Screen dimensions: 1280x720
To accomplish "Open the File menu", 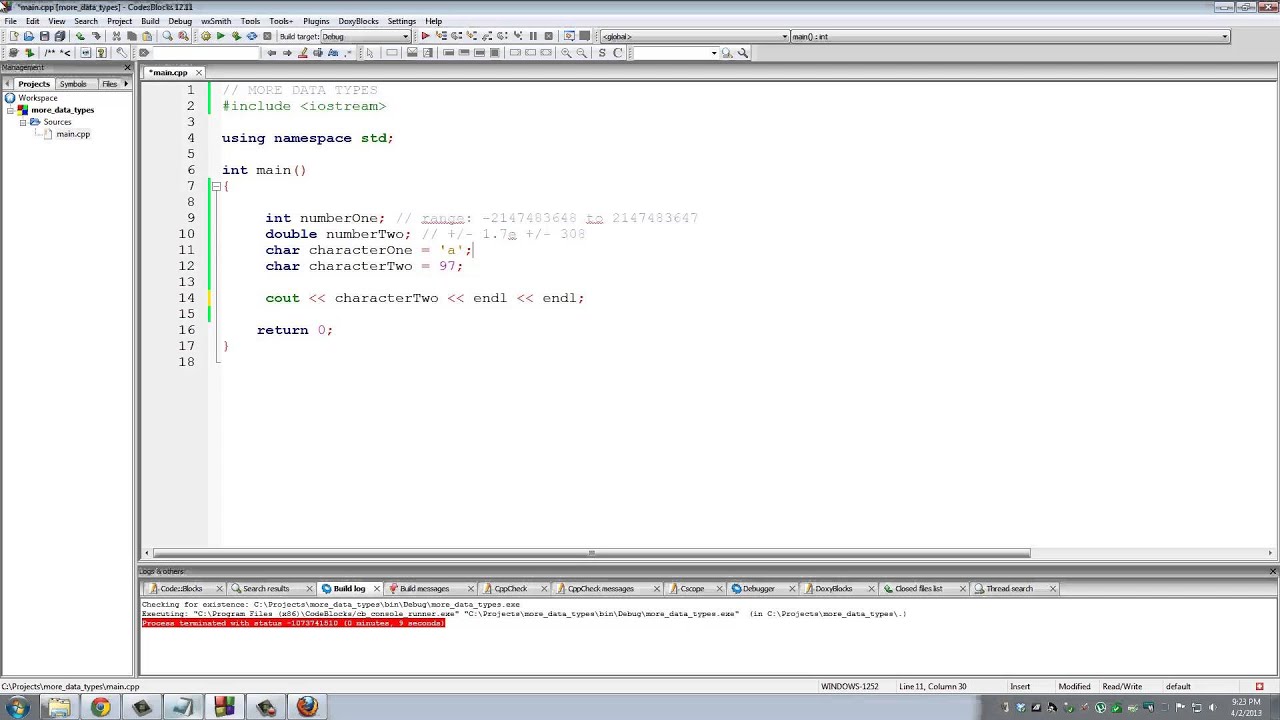I will tap(10, 21).
